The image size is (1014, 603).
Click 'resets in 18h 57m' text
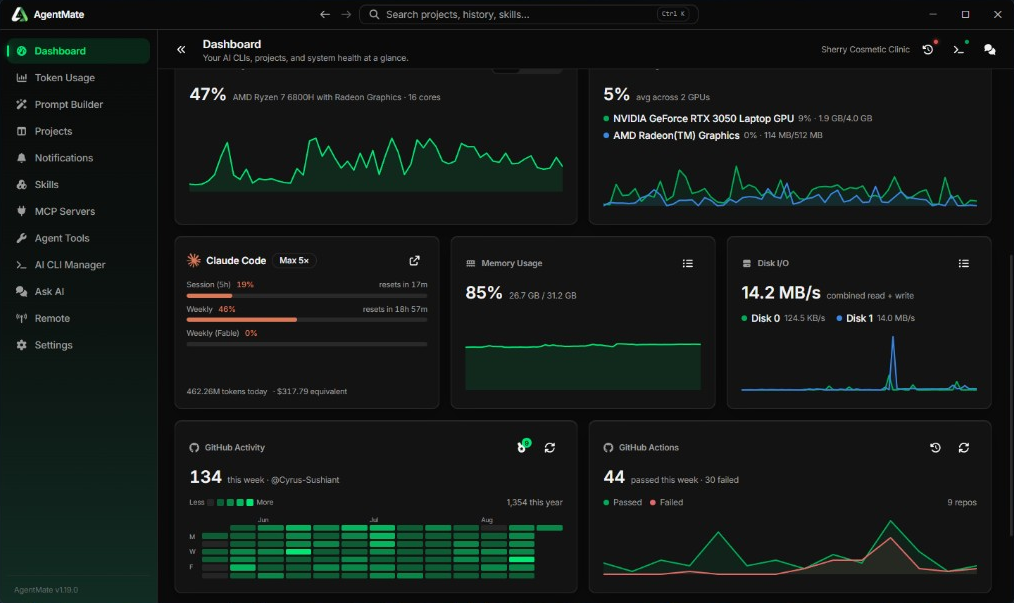[x=395, y=309]
